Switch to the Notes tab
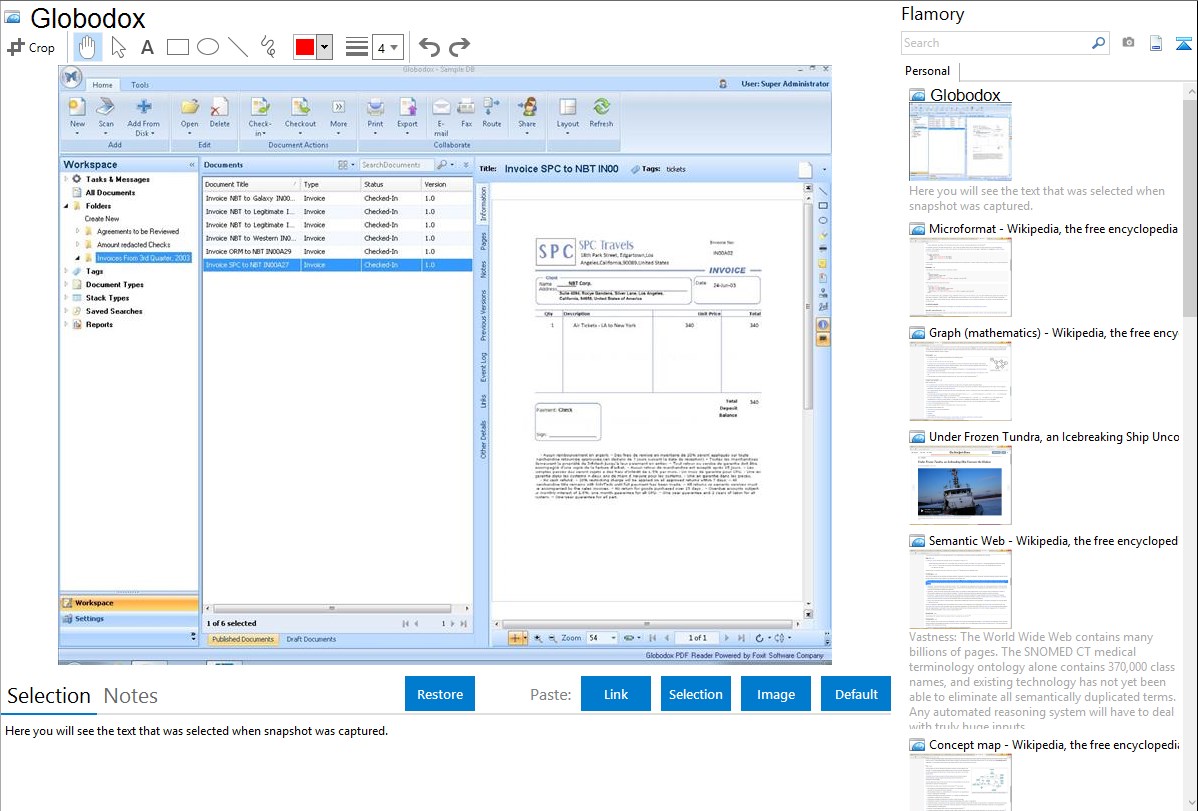This screenshot has width=1198, height=811. coord(131,696)
